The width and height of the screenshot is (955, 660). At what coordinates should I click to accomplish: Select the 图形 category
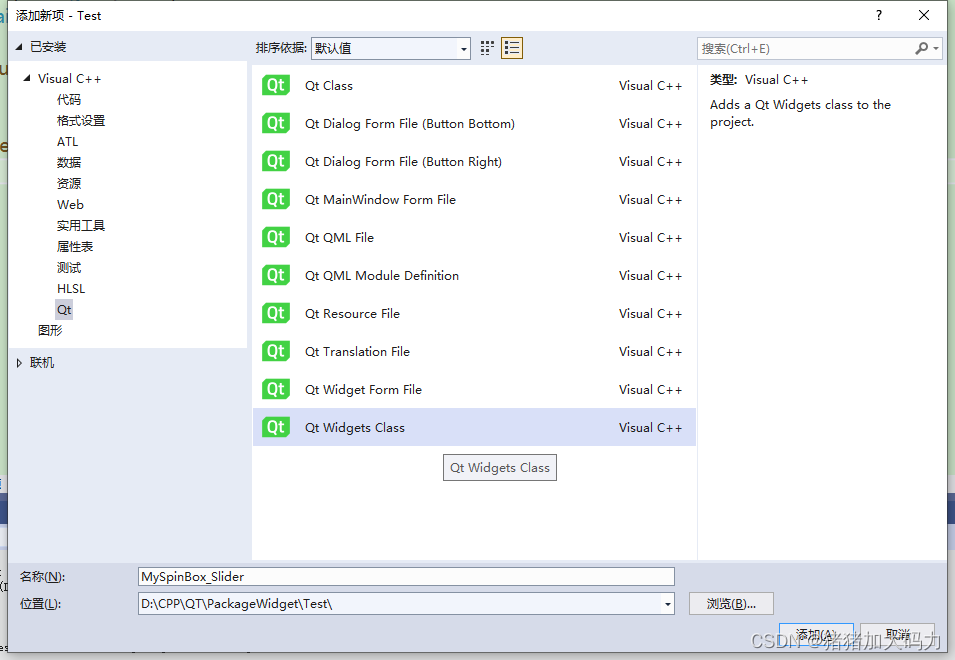[50, 331]
